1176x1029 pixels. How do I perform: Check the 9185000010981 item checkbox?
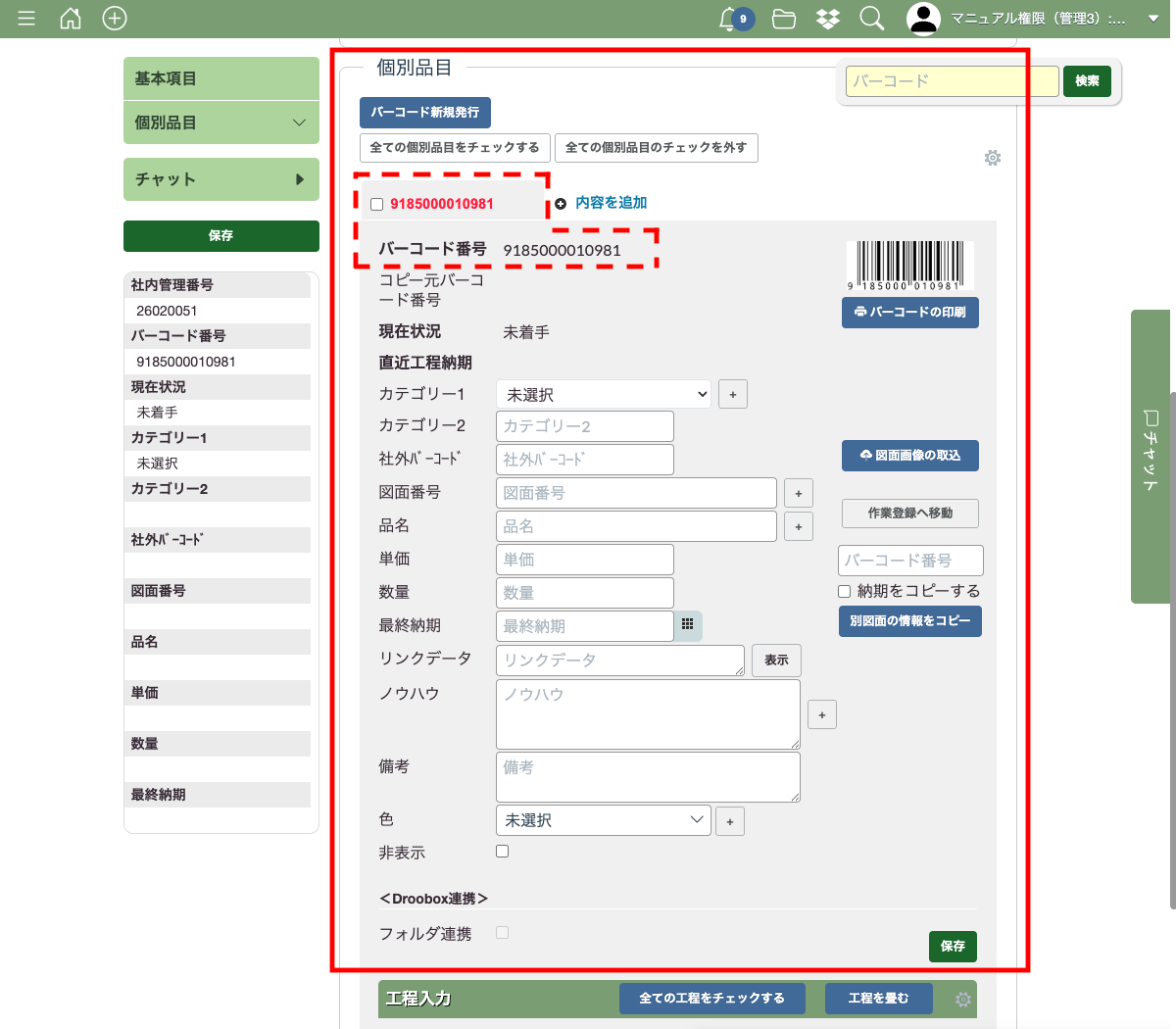[x=376, y=205]
